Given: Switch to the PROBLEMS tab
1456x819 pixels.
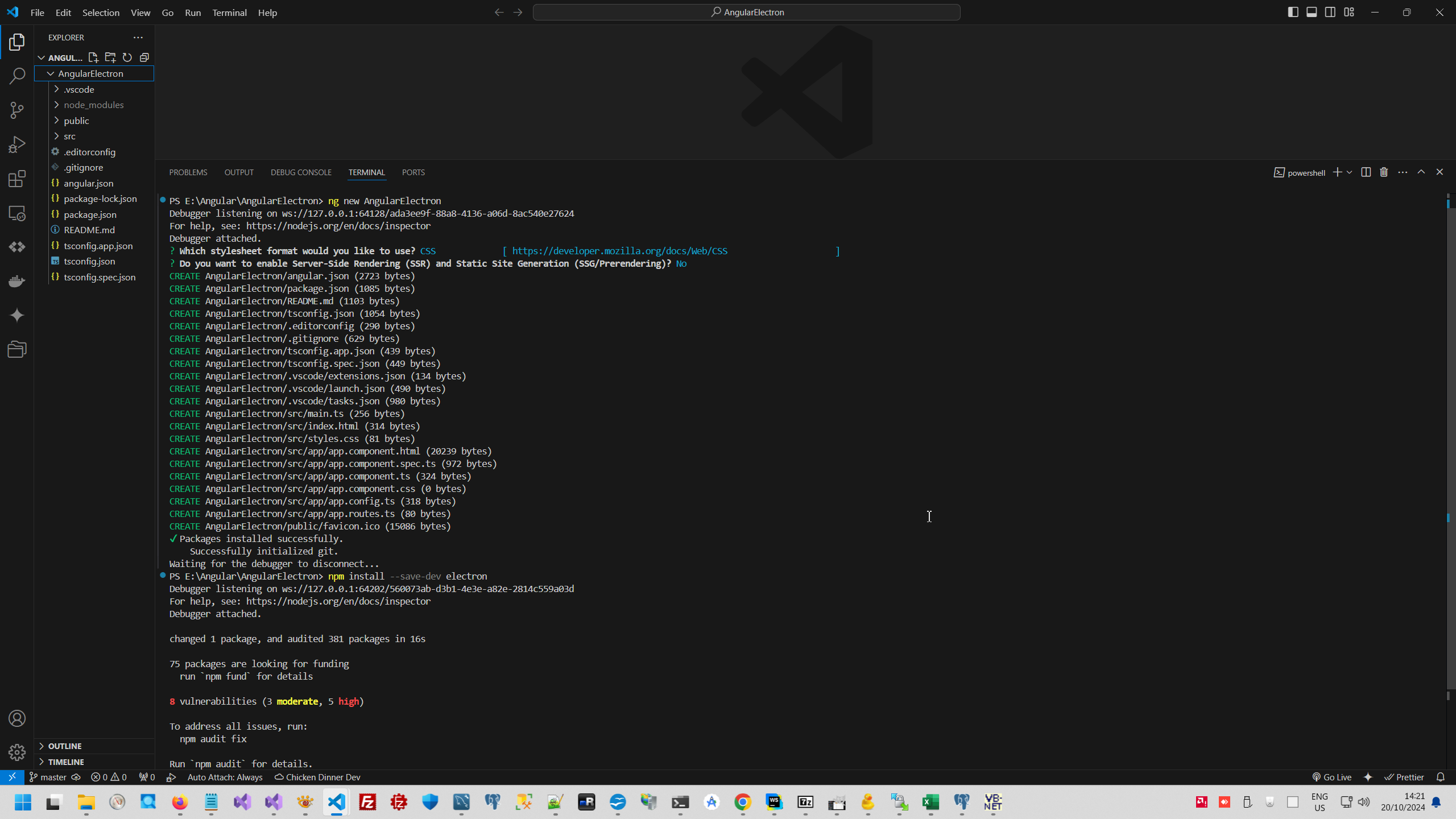Looking at the screenshot, I should [x=188, y=172].
